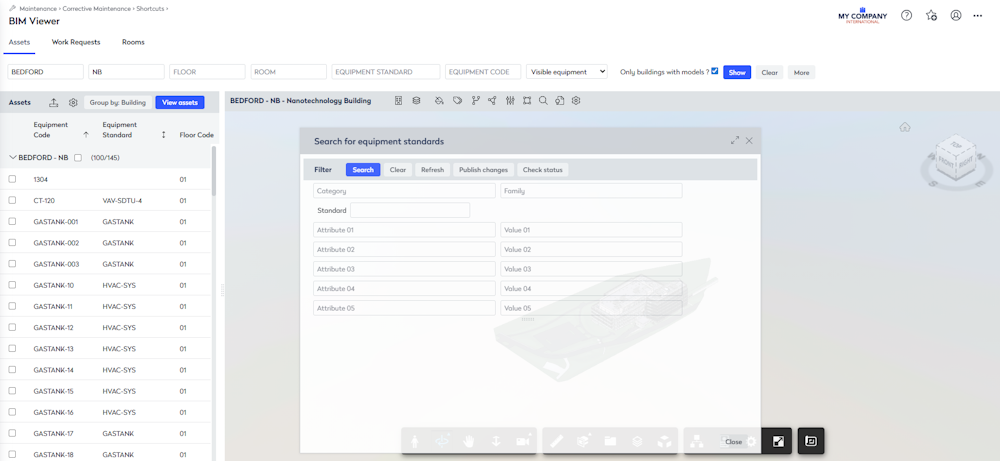Open the user profile icon

(955, 15)
